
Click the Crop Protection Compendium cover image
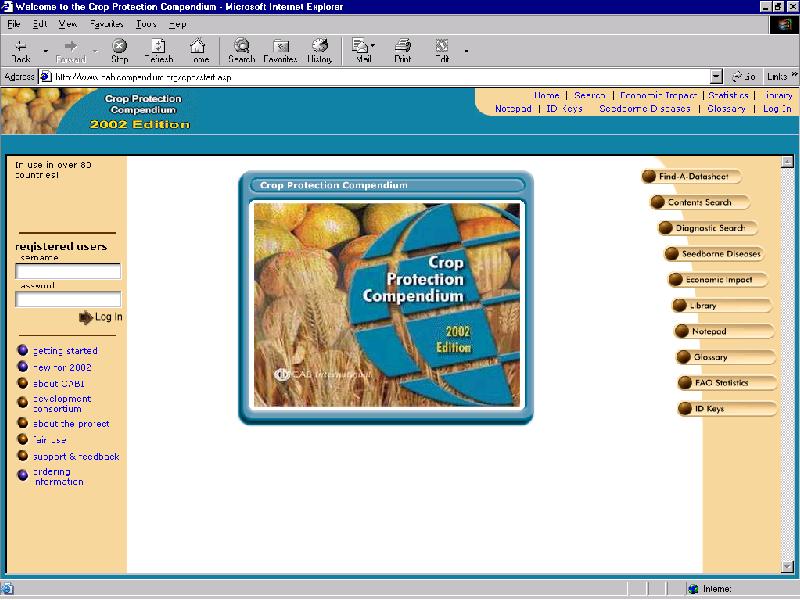coord(387,305)
